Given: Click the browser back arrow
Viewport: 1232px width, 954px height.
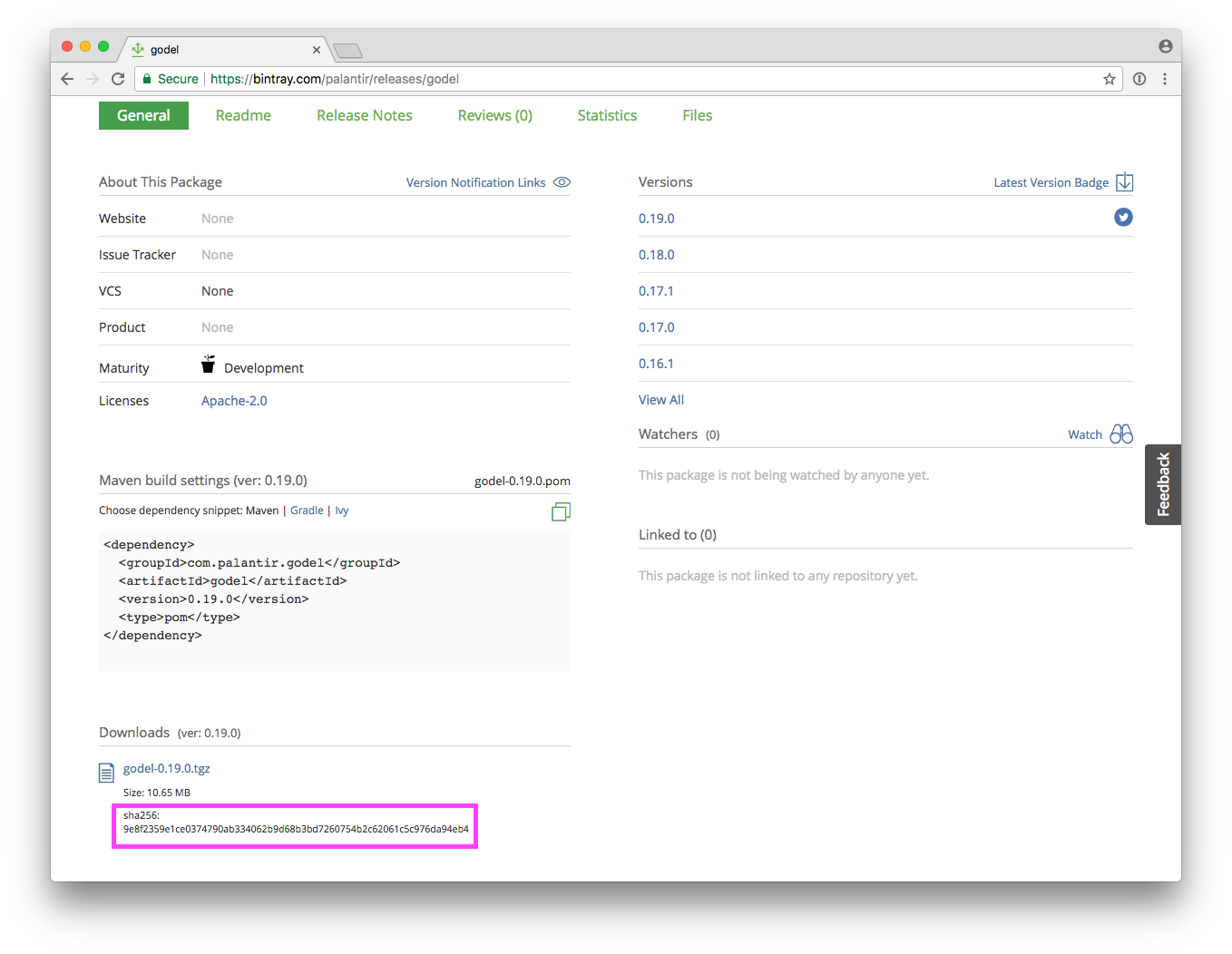Looking at the screenshot, I should pyautogui.click(x=67, y=79).
